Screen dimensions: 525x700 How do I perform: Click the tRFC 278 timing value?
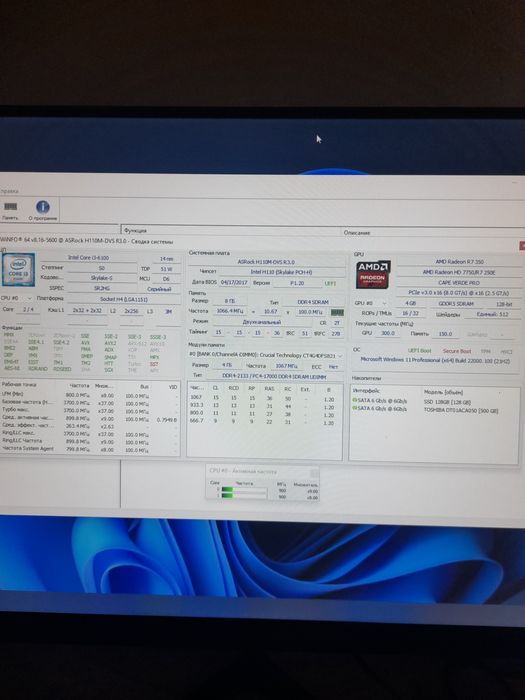(336, 333)
